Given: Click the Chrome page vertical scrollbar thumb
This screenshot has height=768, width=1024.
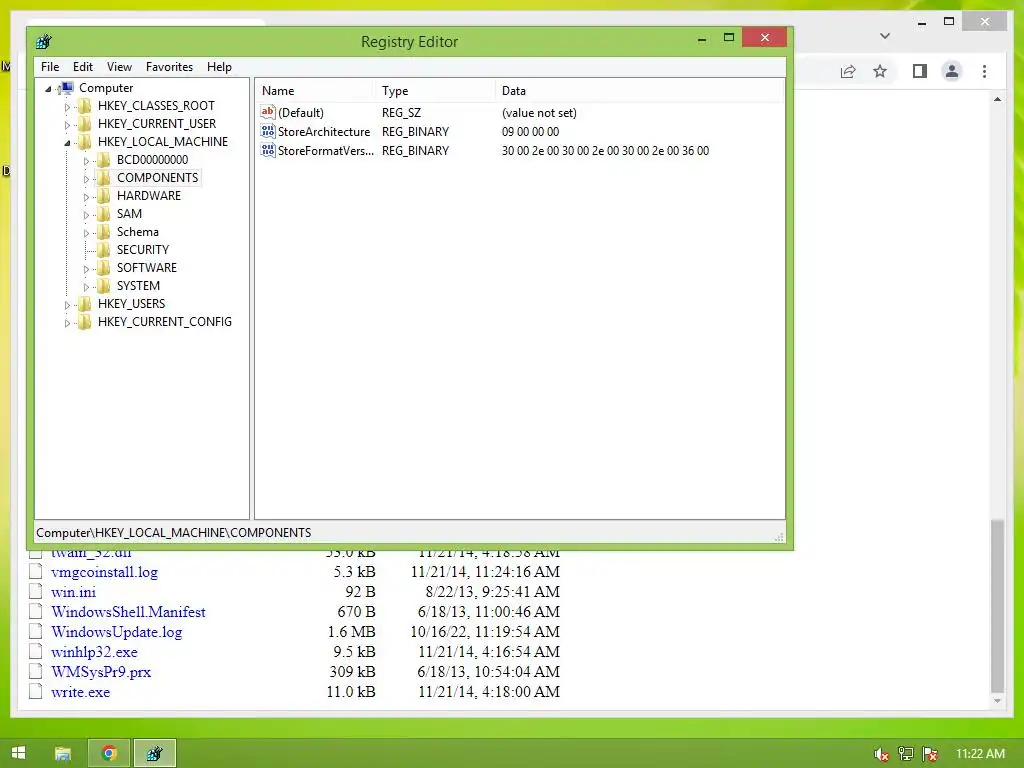Looking at the screenshot, I should click(x=997, y=605).
